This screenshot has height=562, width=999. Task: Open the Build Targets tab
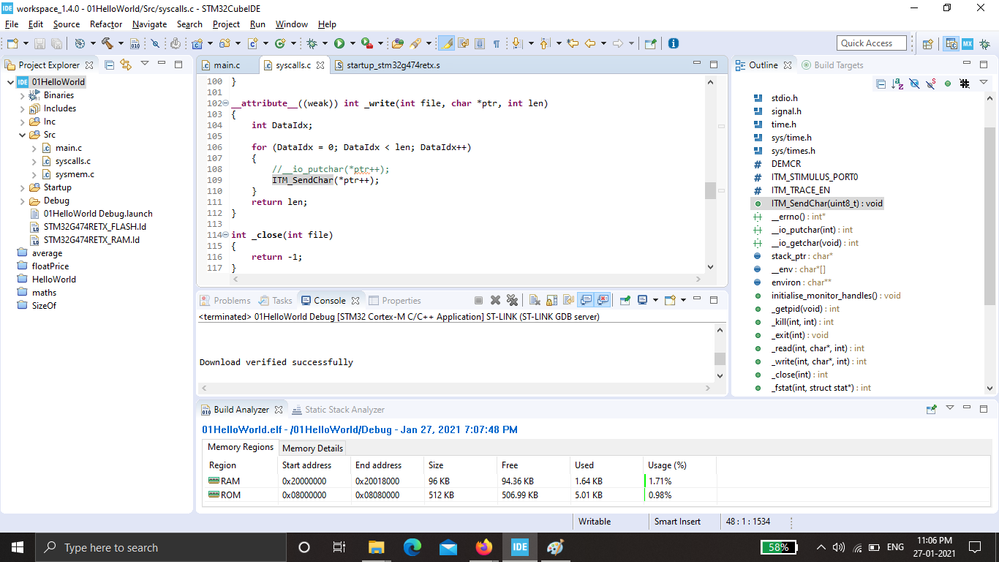(x=832, y=65)
